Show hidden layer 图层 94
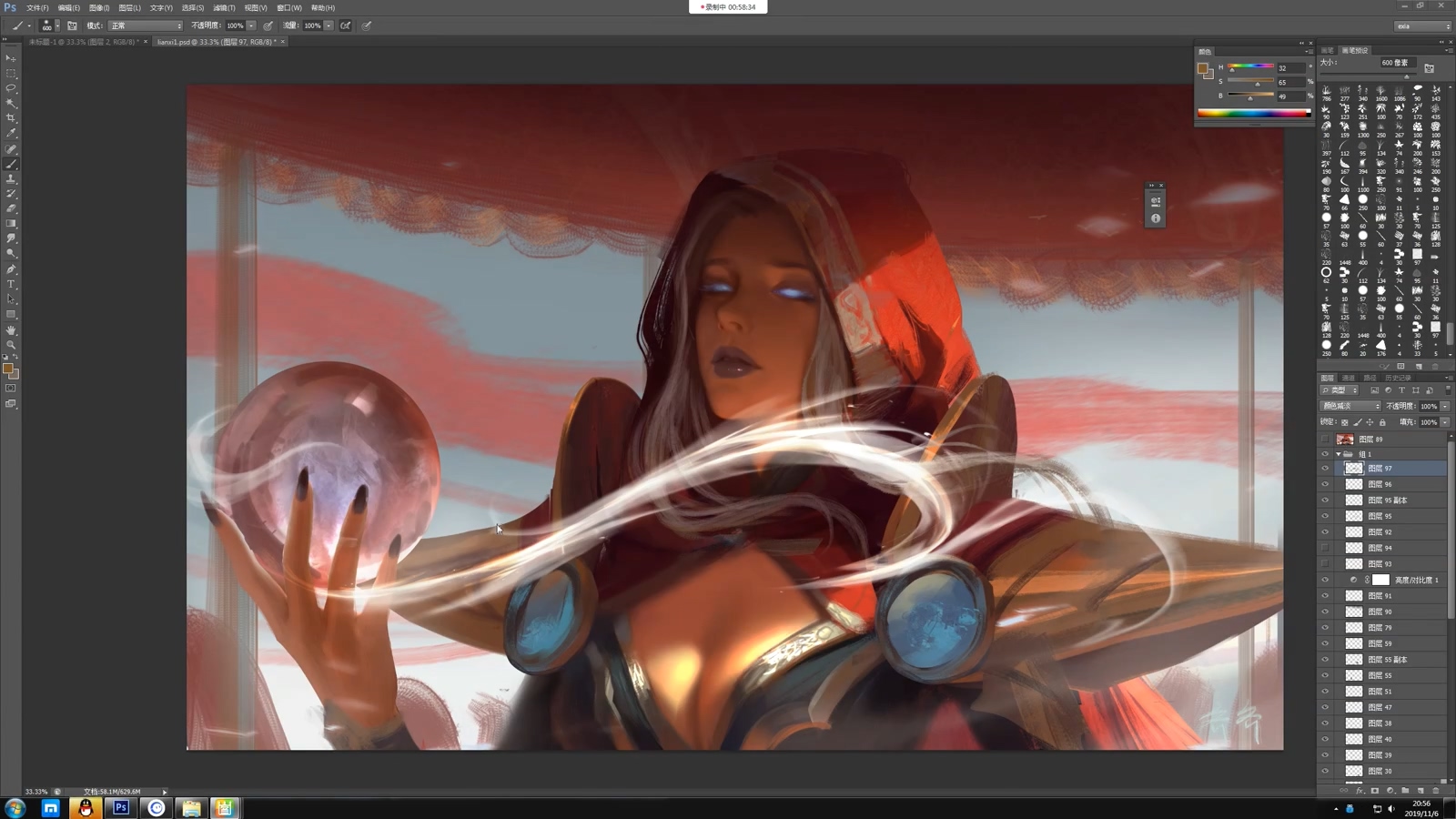Viewport: 1456px width, 819px height. [1325, 548]
